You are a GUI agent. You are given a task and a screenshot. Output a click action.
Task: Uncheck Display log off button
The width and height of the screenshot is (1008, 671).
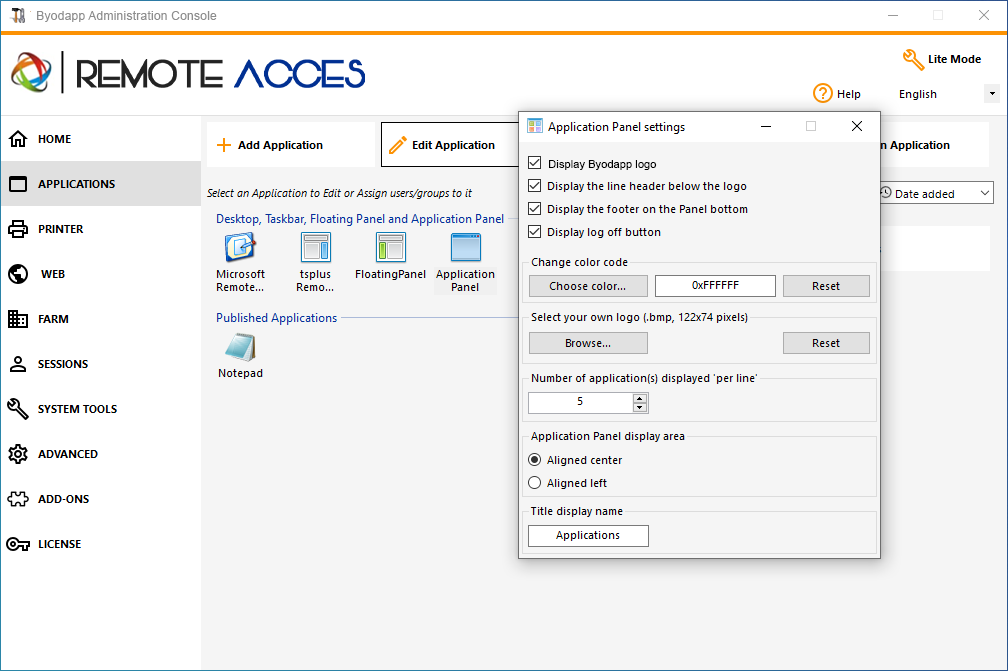pyautogui.click(x=534, y=232)
